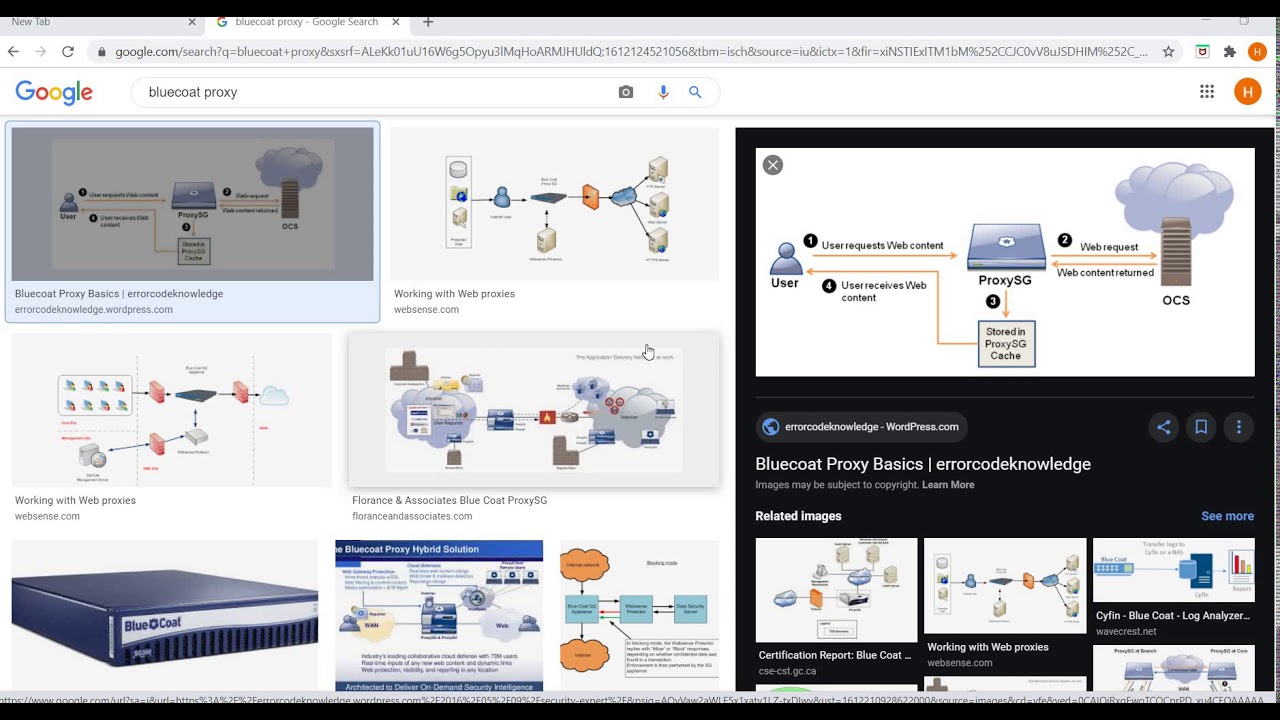Open a new tab with the plus button
1280x720 pixels.
tap(428, 22)
